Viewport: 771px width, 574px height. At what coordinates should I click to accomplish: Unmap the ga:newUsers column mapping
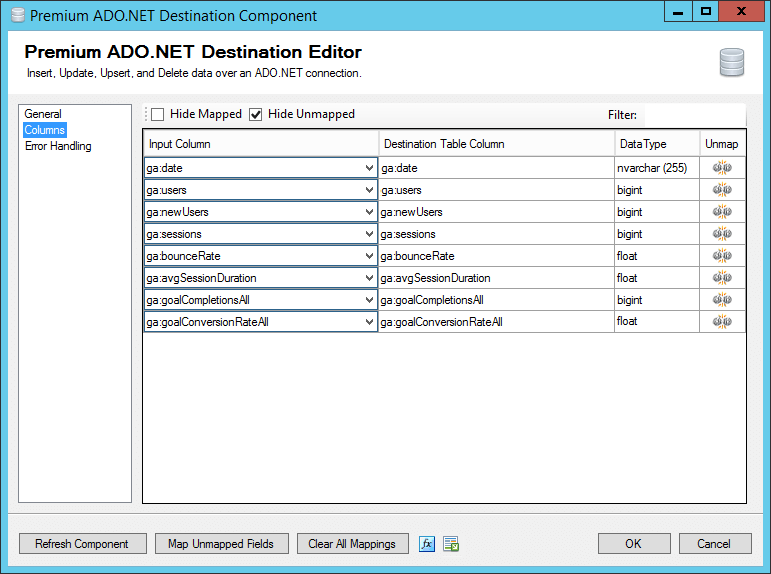722,212
